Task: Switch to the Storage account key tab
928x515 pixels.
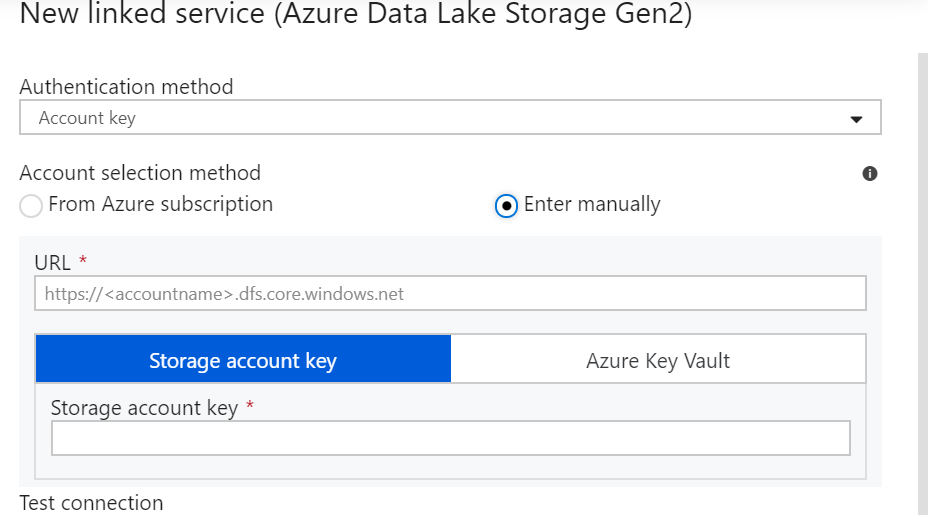Action: coord(243,359)
